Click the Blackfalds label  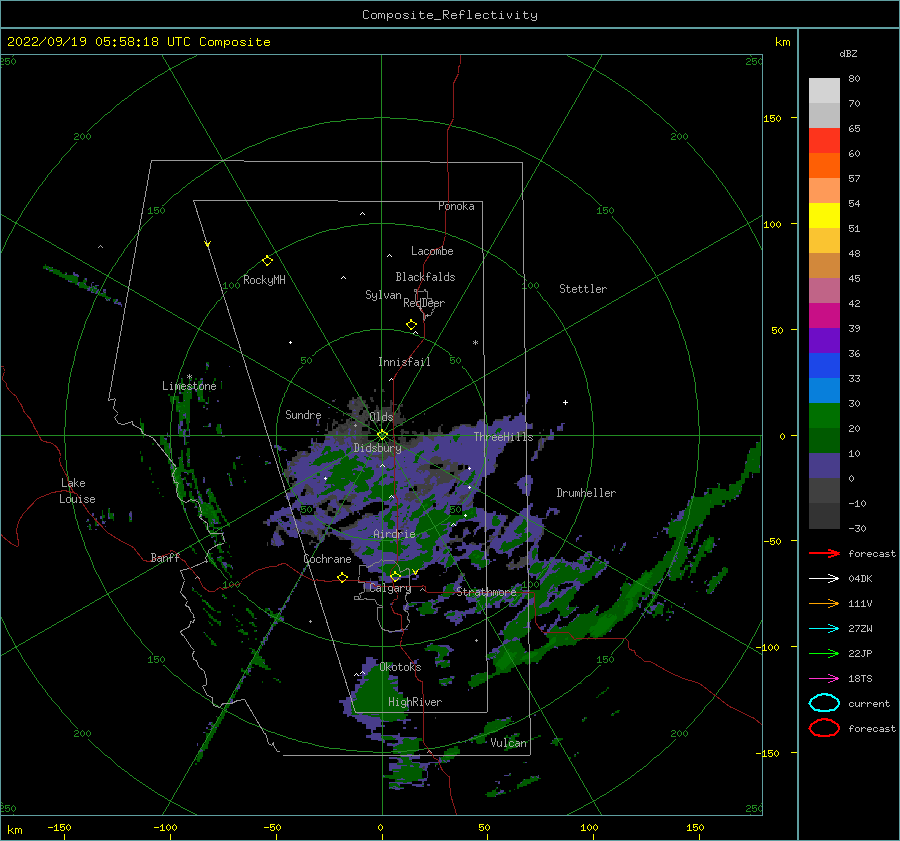[x=425, y=277]
